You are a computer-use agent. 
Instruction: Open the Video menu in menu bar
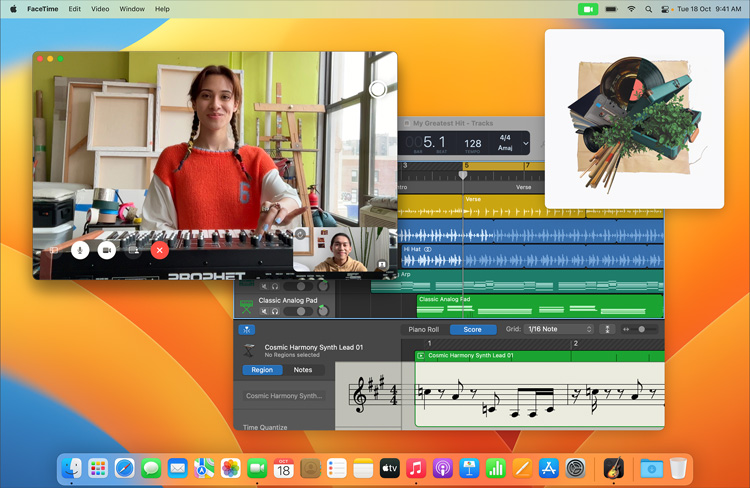pos(100,9)
